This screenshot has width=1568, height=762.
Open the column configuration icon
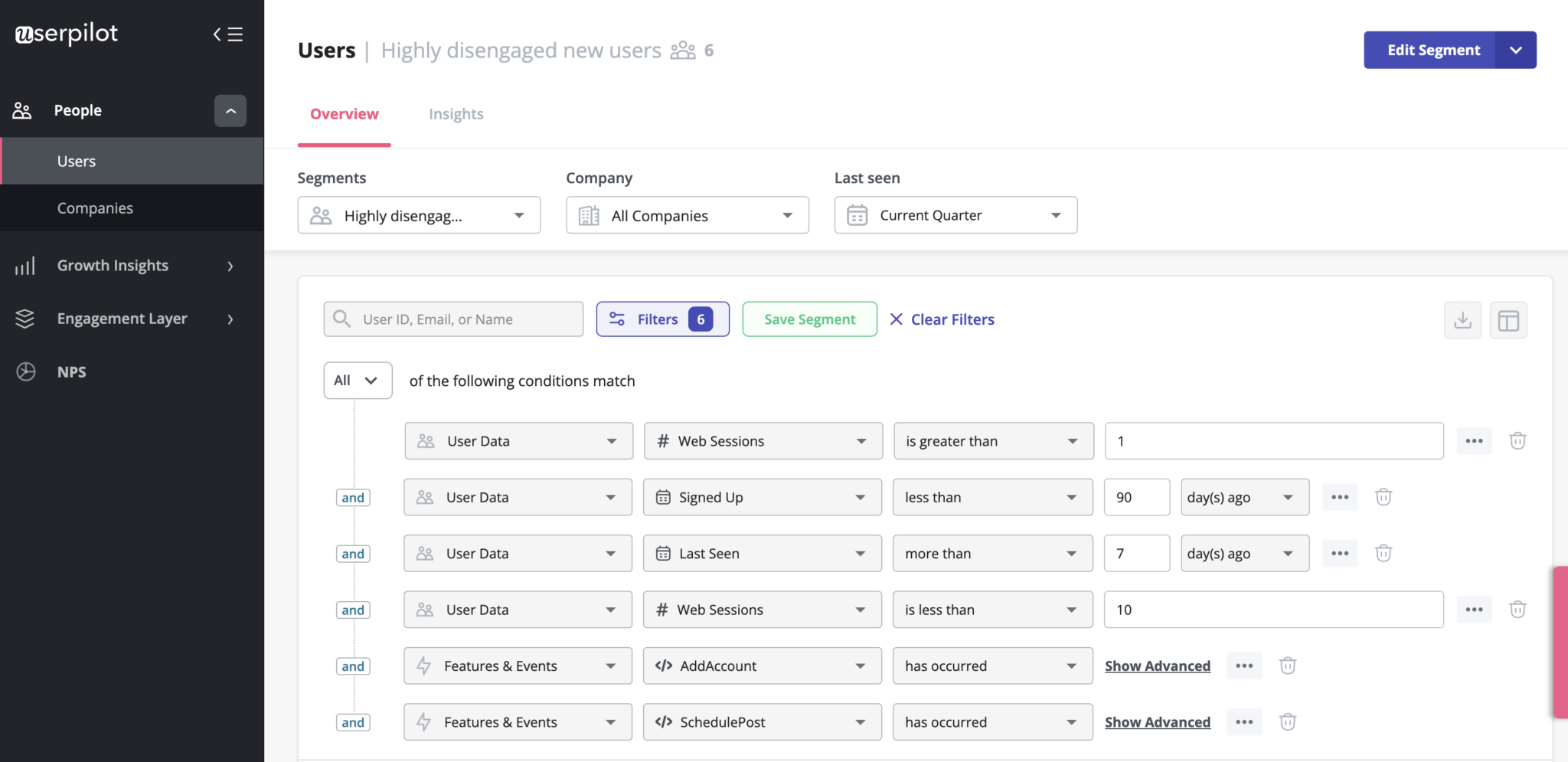[1508, 319]
